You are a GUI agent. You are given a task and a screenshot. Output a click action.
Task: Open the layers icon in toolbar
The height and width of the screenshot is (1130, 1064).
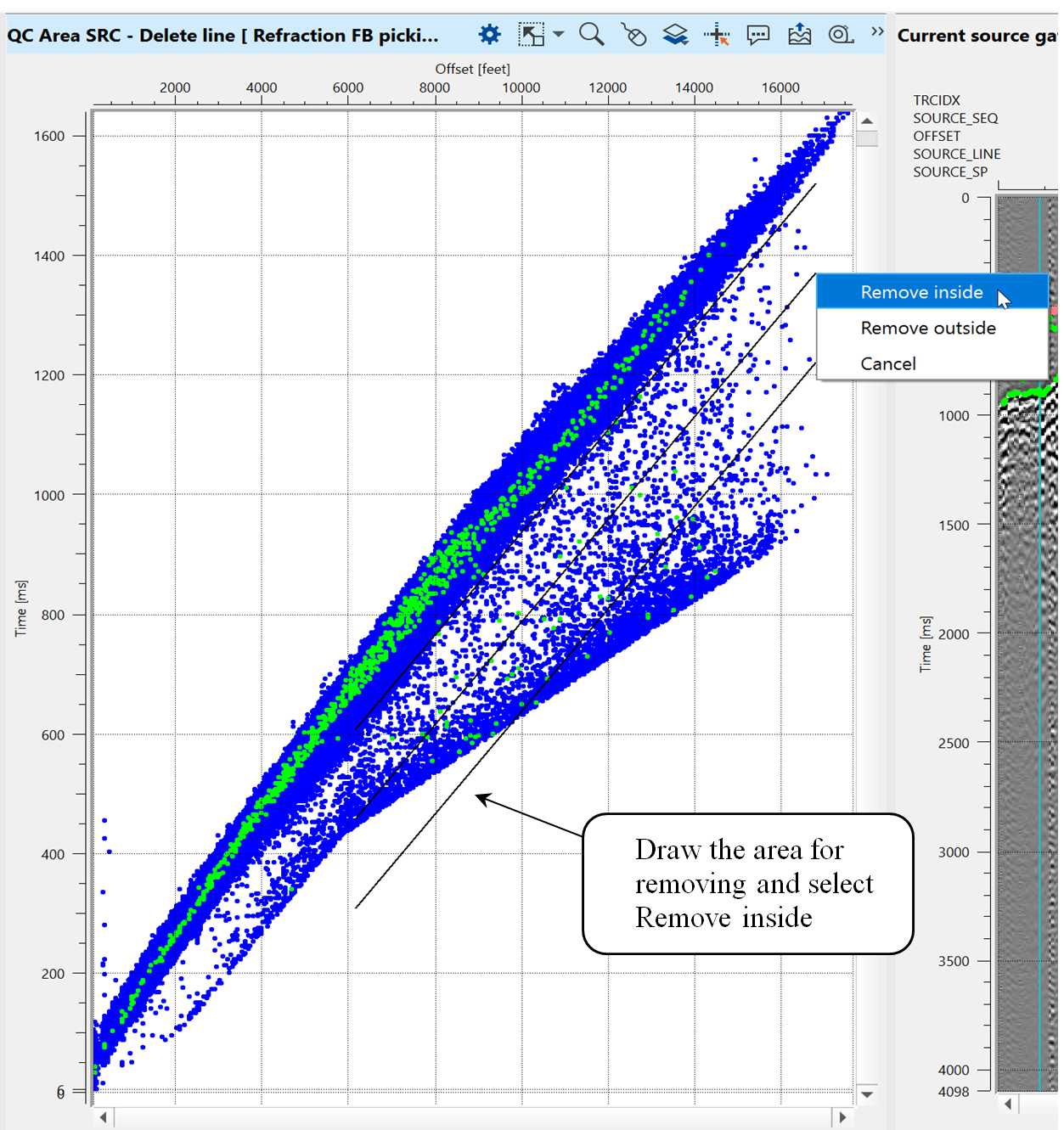[675, 35]
